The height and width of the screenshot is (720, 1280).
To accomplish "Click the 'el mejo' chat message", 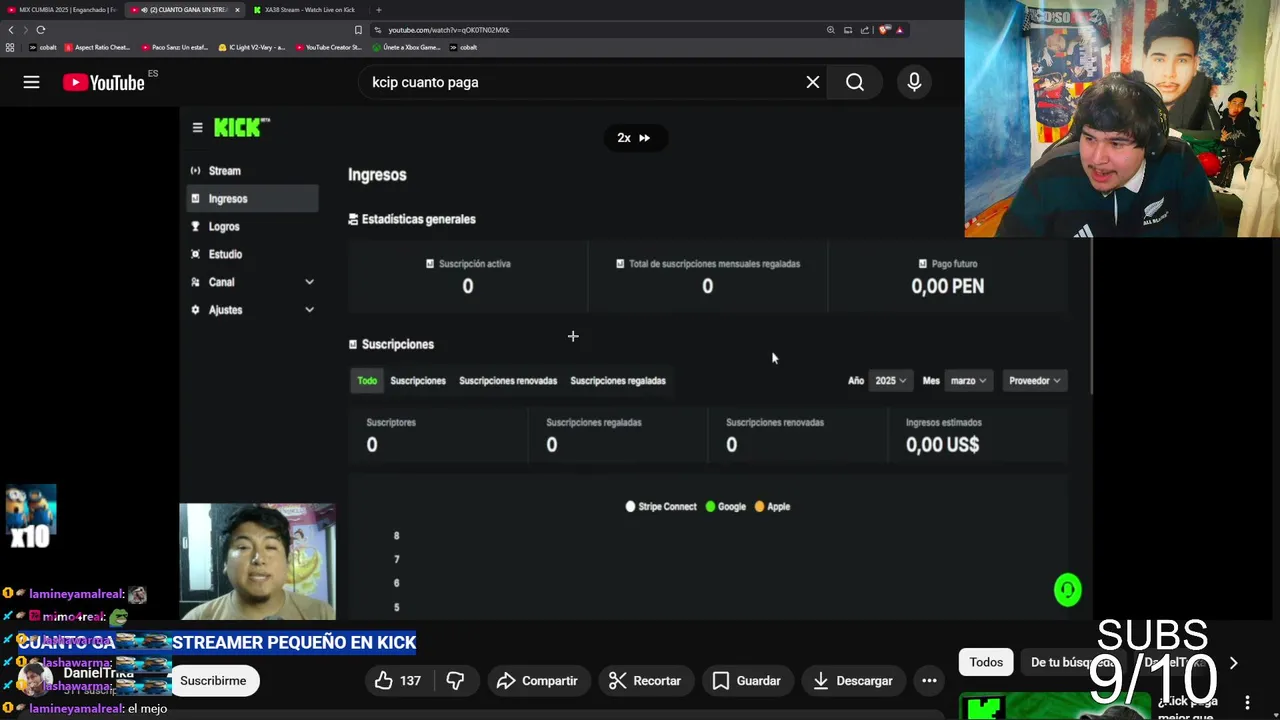I will 147,709.
